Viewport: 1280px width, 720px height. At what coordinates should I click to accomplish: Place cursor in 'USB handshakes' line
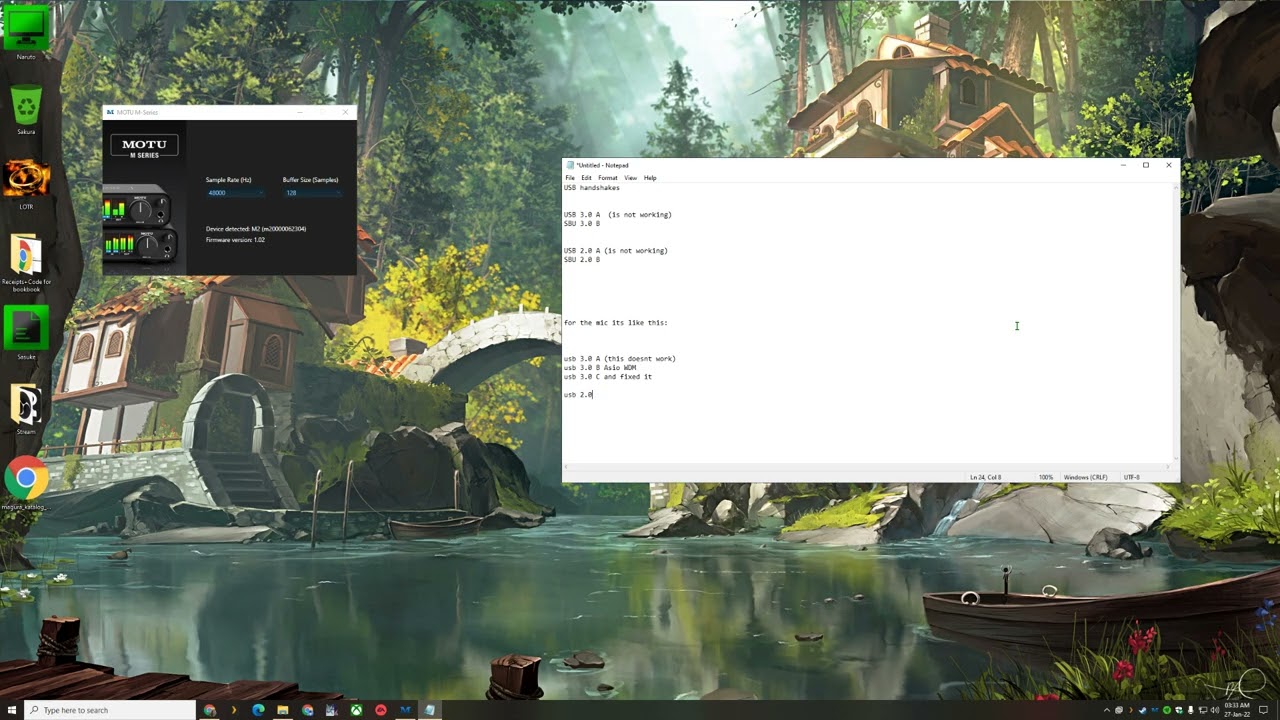[592, 188]
